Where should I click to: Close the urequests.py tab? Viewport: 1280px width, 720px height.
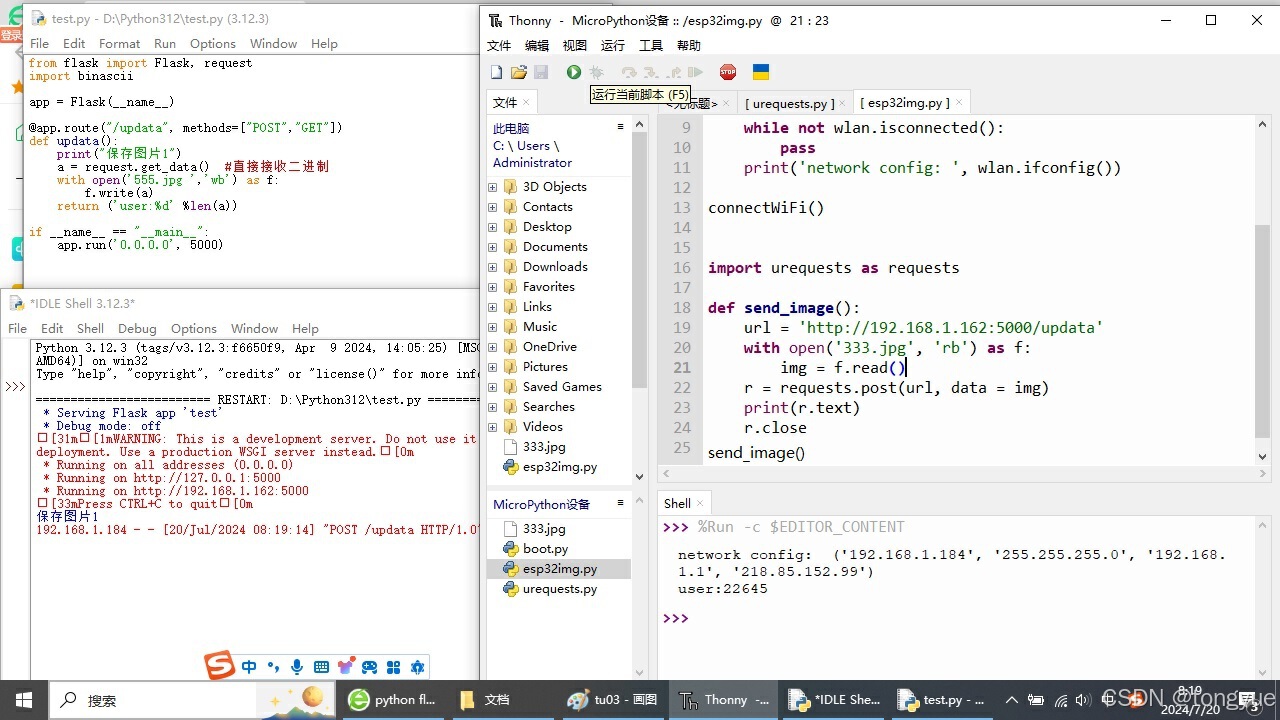[x=843, y=103]
